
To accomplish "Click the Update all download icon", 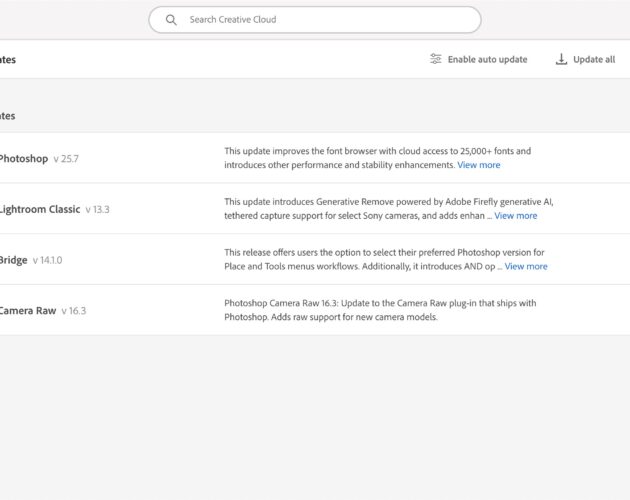I will (561, 59).
